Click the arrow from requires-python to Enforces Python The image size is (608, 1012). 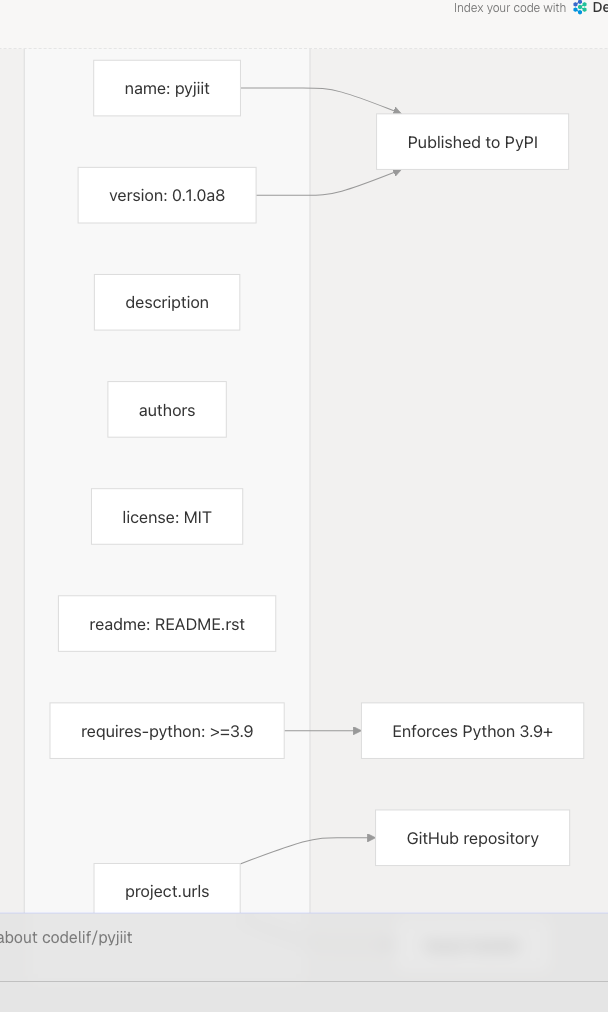pyautogui.click(x=320, y=731)
